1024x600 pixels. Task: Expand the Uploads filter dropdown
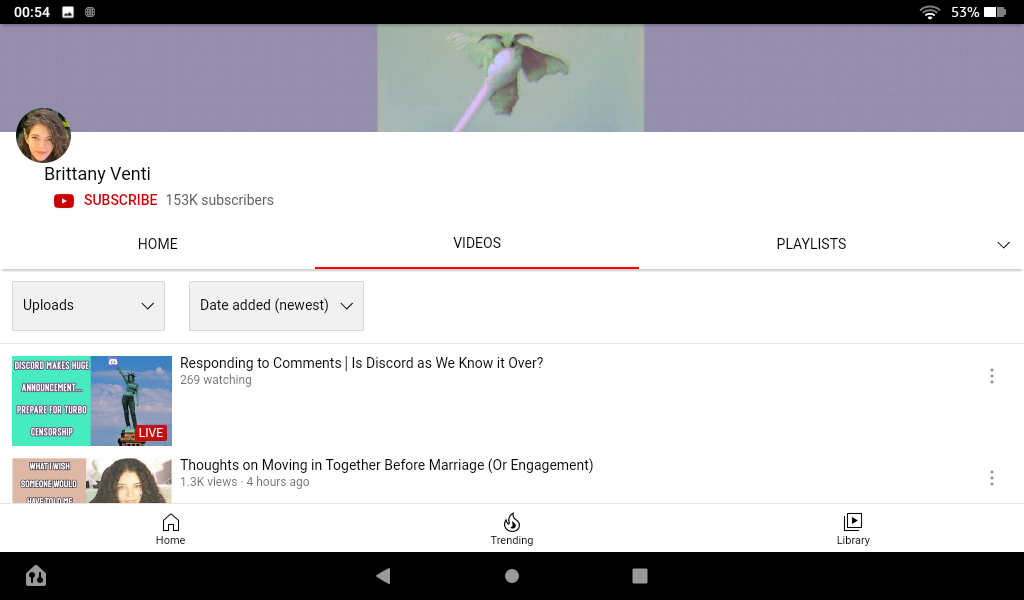(88, 306)
